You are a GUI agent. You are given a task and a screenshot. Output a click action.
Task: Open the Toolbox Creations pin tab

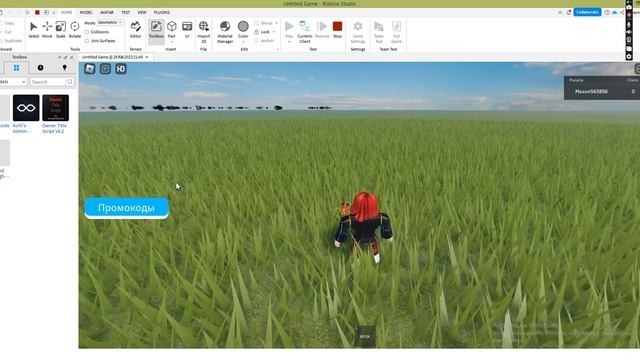pyautogui.click(x=64, y=68)
